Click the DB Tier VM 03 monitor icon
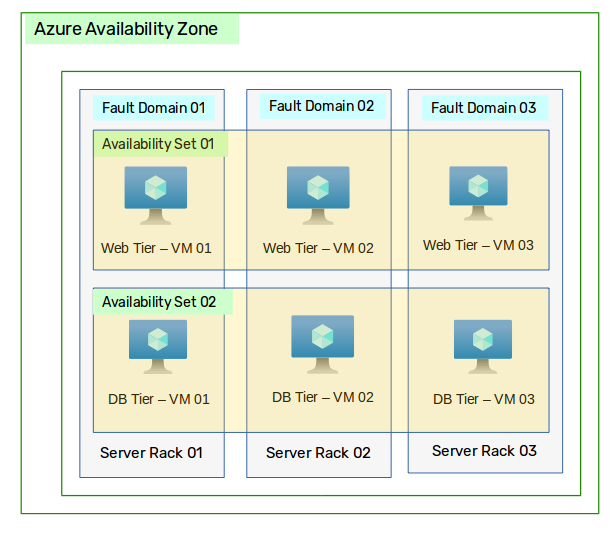 click(x=483, y=347)
